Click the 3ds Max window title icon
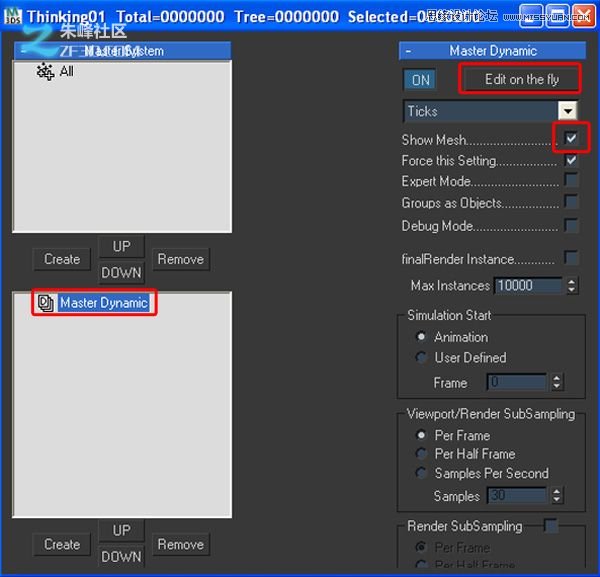This screenshot has height=577, width=600. click(x=12, y=15)
